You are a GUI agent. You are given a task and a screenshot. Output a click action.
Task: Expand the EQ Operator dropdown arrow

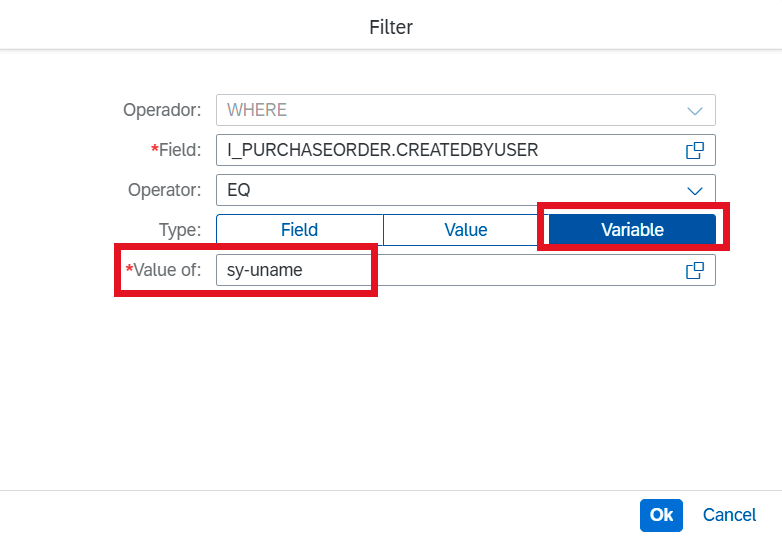pos(695,190)
